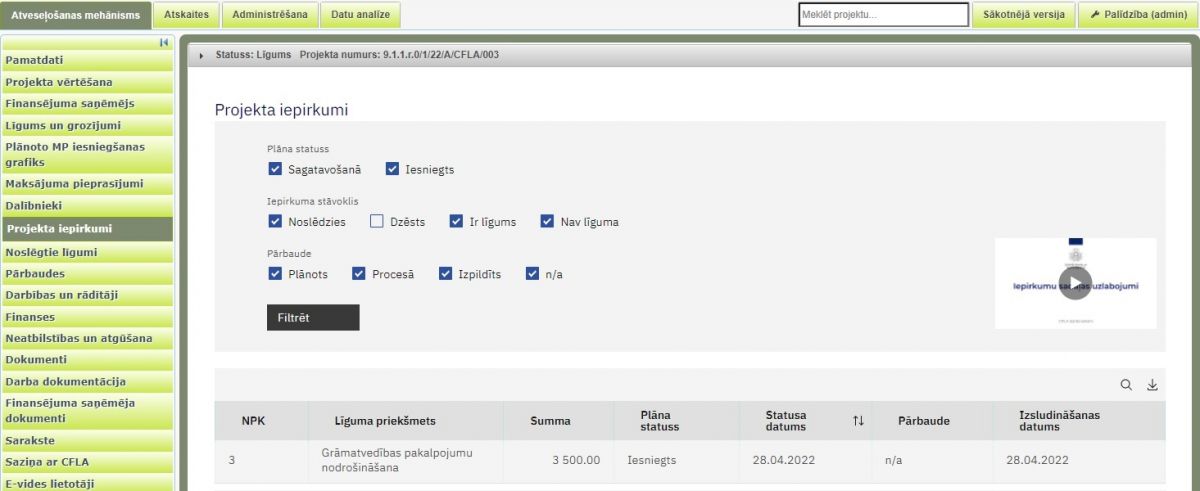Viewport: 1200px width, 491px height.
Task: Open Maksājuma pieprasījumi in sidebar
Action: (74, 184)
